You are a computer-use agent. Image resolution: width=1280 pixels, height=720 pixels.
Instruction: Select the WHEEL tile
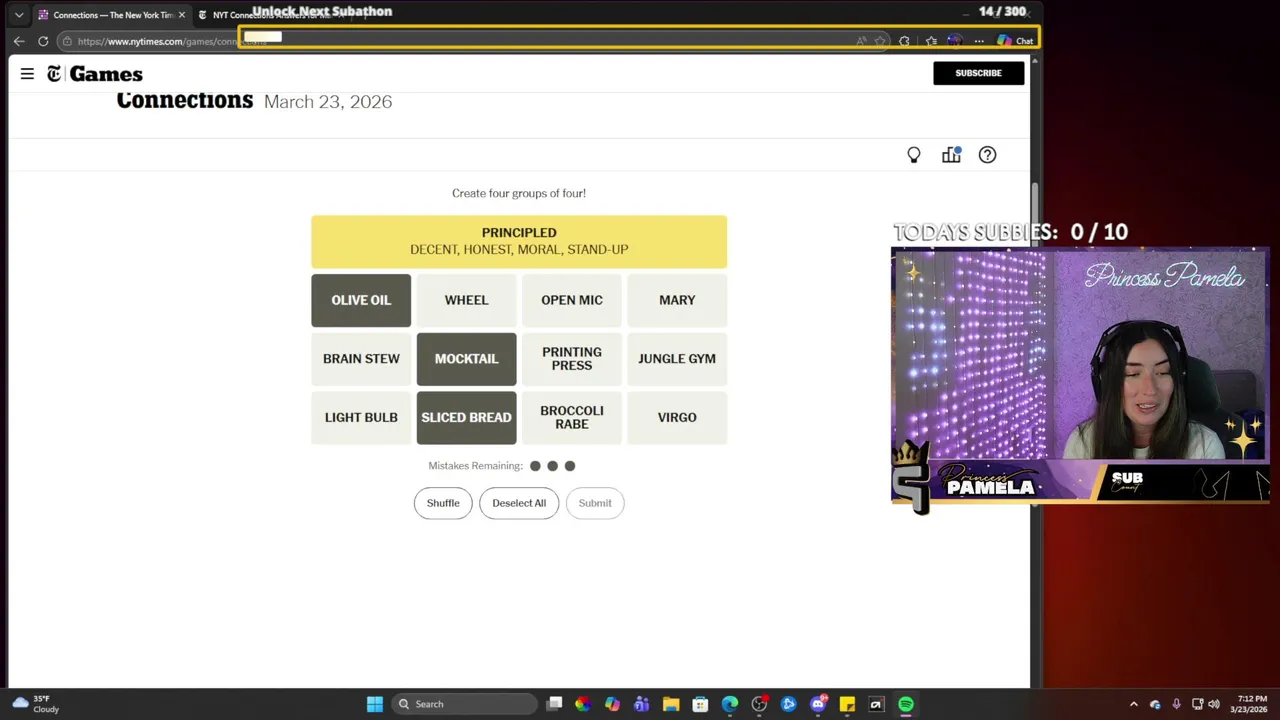(x=466, y=300)
